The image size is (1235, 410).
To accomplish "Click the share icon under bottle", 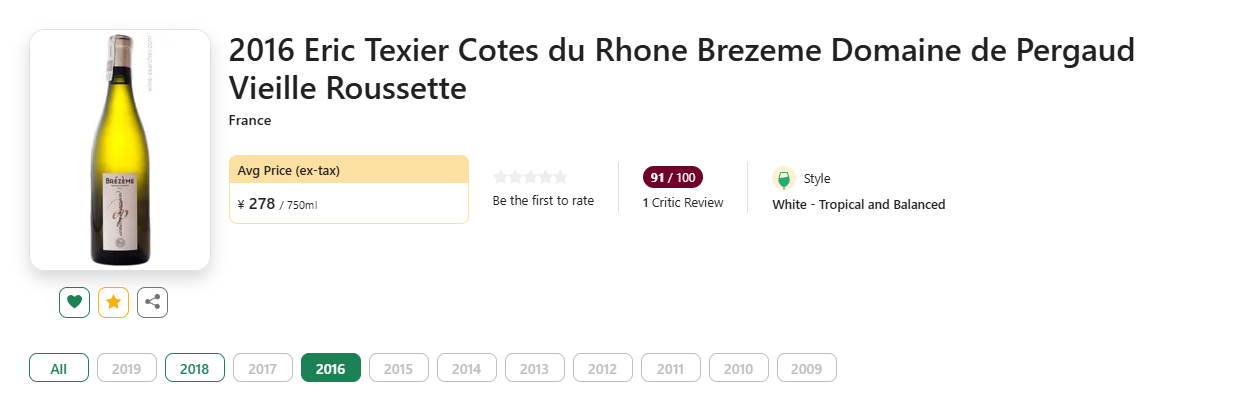I will pos(152,302).
